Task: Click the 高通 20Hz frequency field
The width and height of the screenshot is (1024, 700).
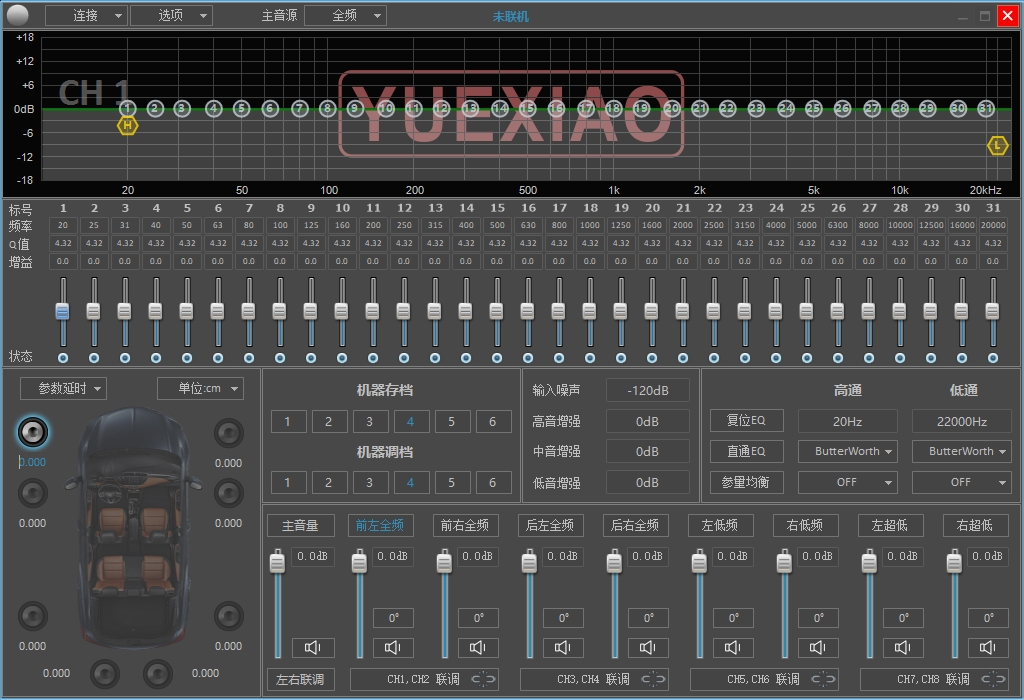Action: [x=848, y=421]
